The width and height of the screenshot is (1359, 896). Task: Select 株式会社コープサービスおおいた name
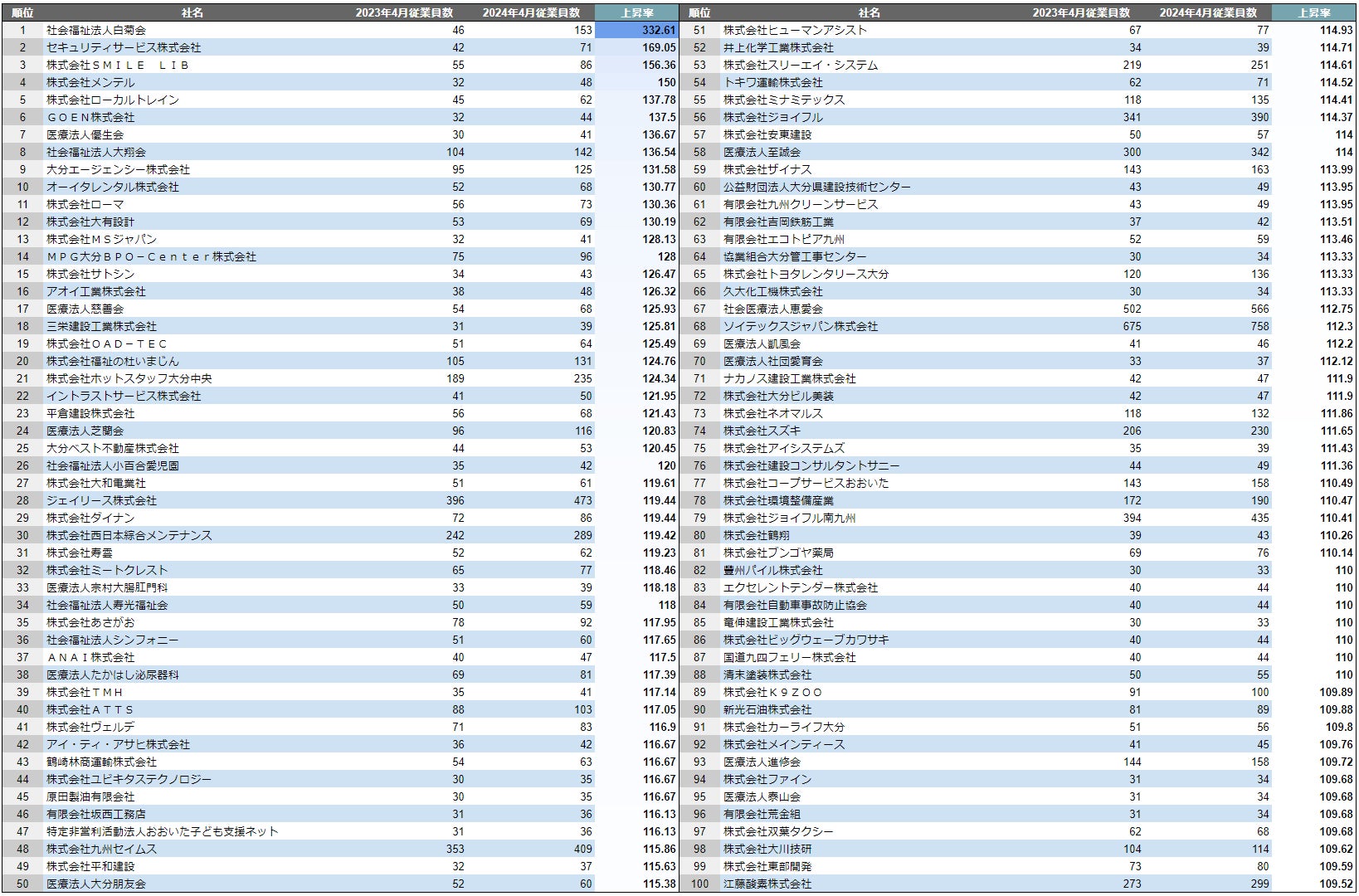pos(806,483)
